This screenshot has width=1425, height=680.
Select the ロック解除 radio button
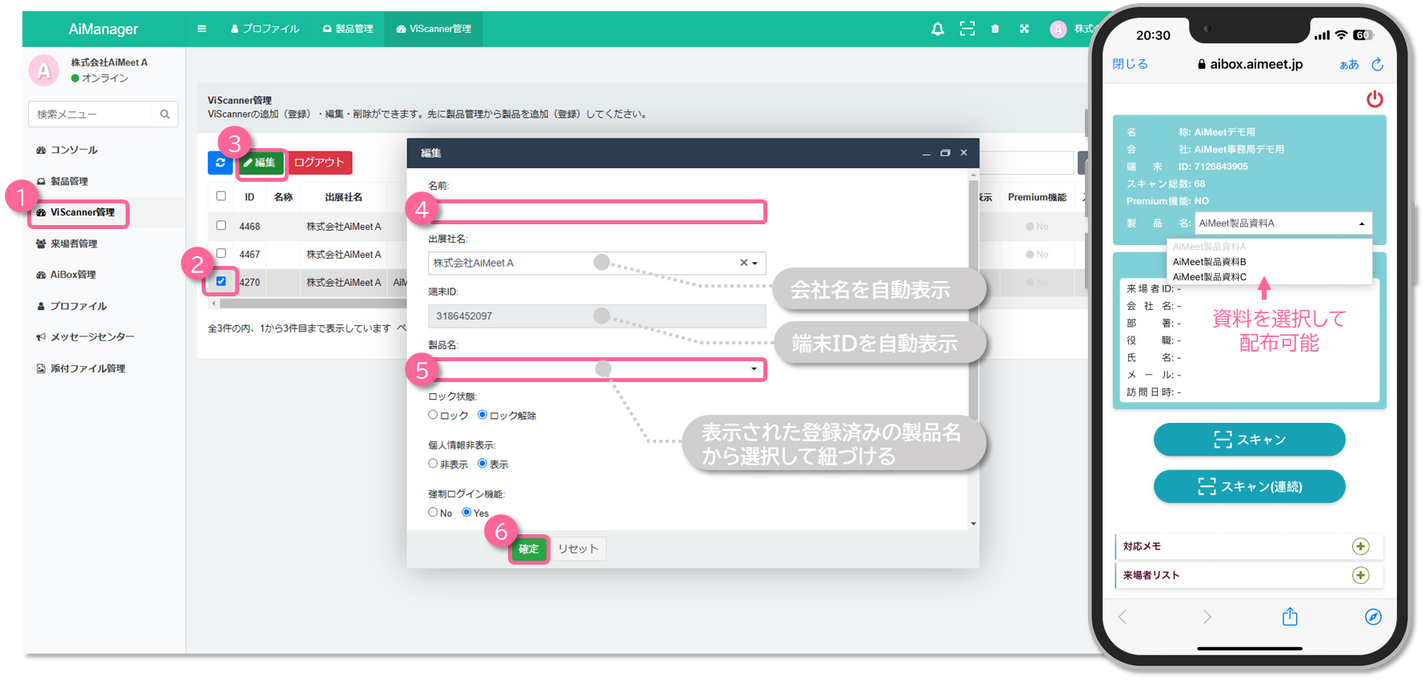(482, 415)
